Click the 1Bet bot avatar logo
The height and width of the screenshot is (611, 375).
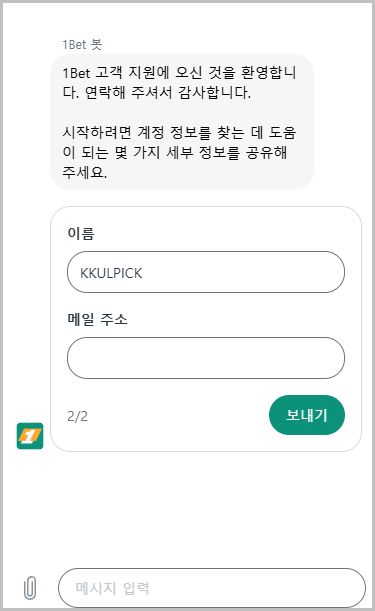pos(30,436)
